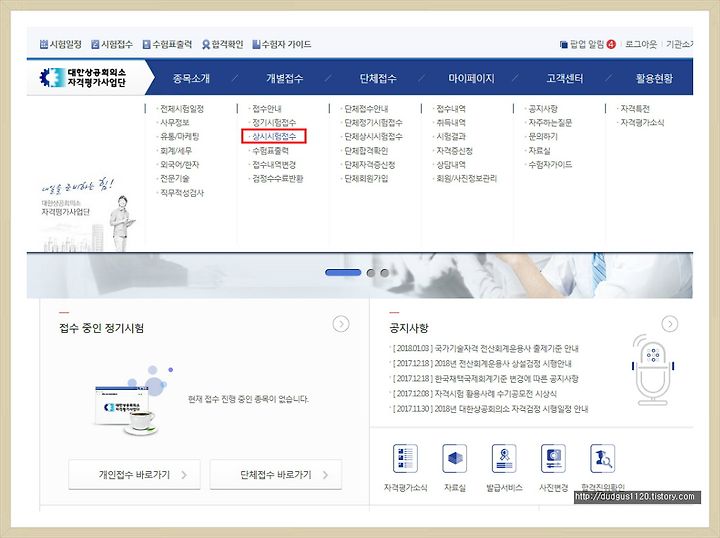Image resolution: width=720 pixels, height=538 pixels.
Task: Open 단체정기시험접수 submenu item
Action: click(374, 123)
